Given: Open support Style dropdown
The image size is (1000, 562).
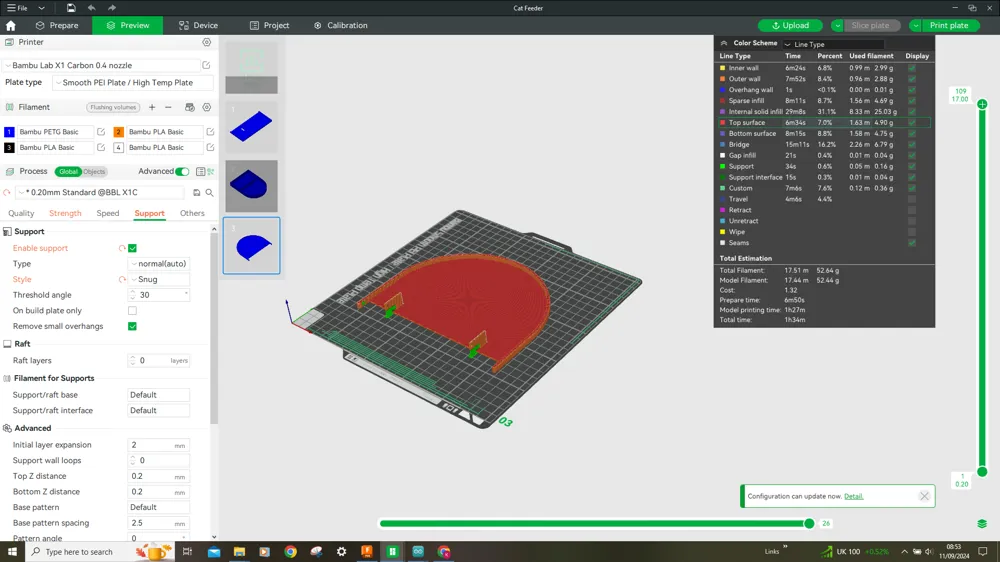Looking at the screenshot, I should (x=159, y=279).
